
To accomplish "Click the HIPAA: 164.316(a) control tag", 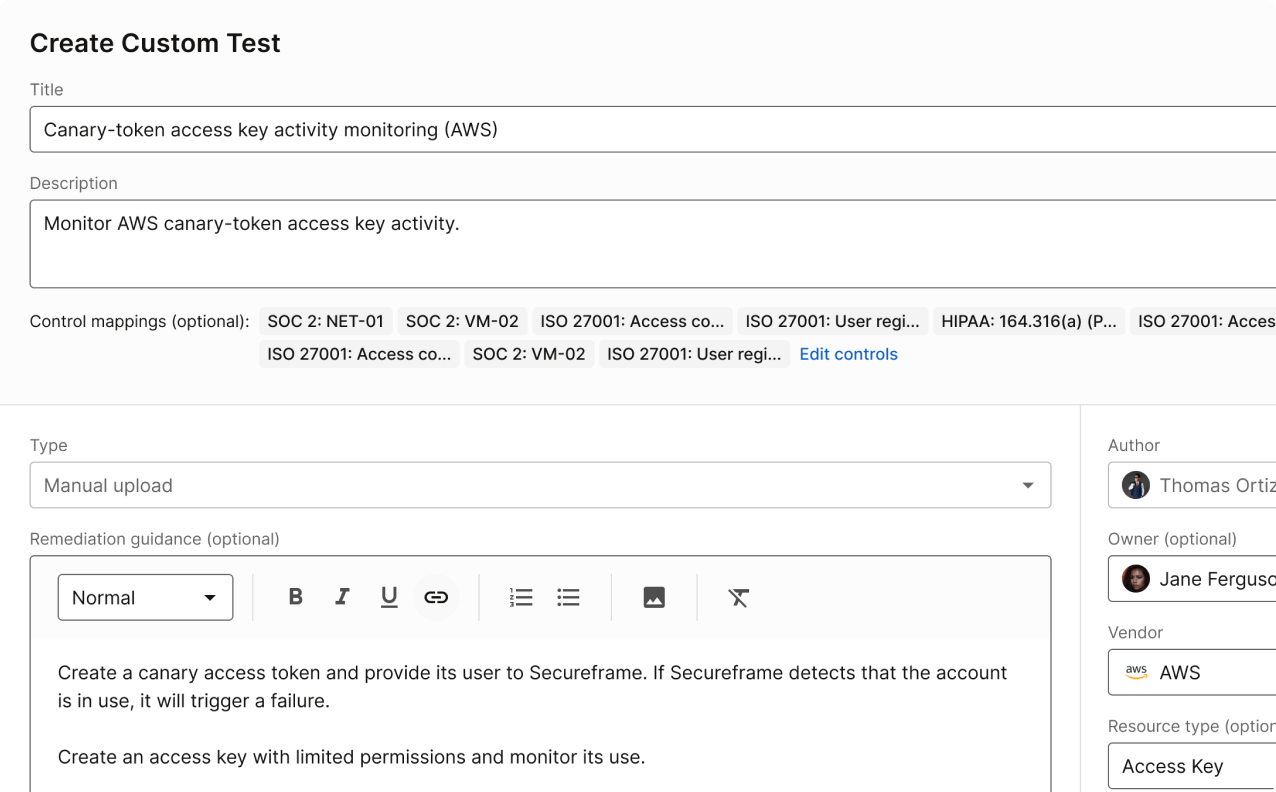I will (1029, 321).
